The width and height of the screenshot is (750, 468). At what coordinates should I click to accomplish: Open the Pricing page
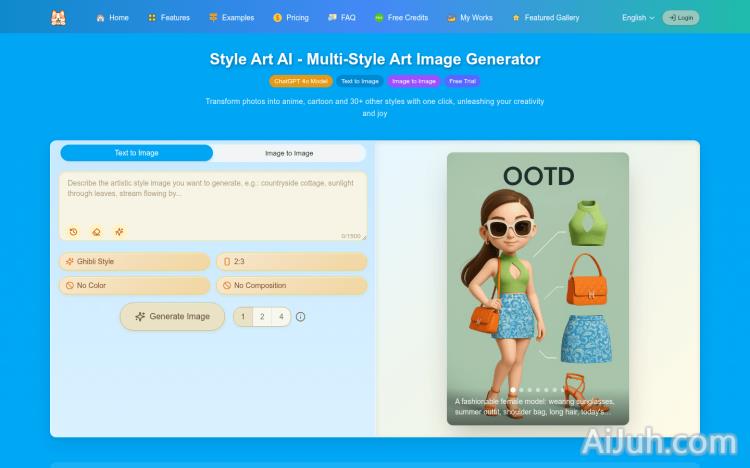[291, 18]
